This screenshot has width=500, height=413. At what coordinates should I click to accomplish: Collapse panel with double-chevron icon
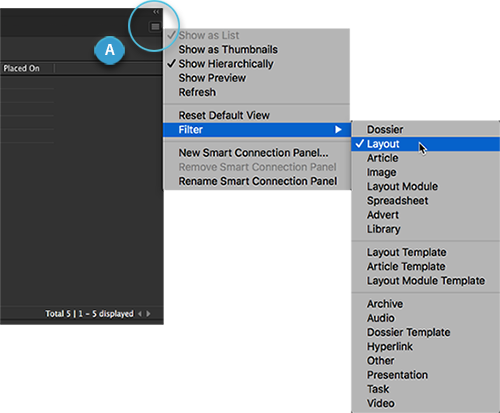pos(156,12)
